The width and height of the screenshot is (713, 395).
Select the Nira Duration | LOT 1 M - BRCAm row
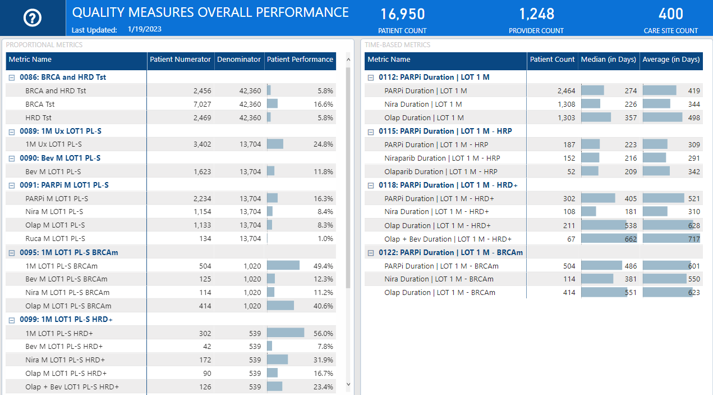pyautogui.click(x=534, y=279)
